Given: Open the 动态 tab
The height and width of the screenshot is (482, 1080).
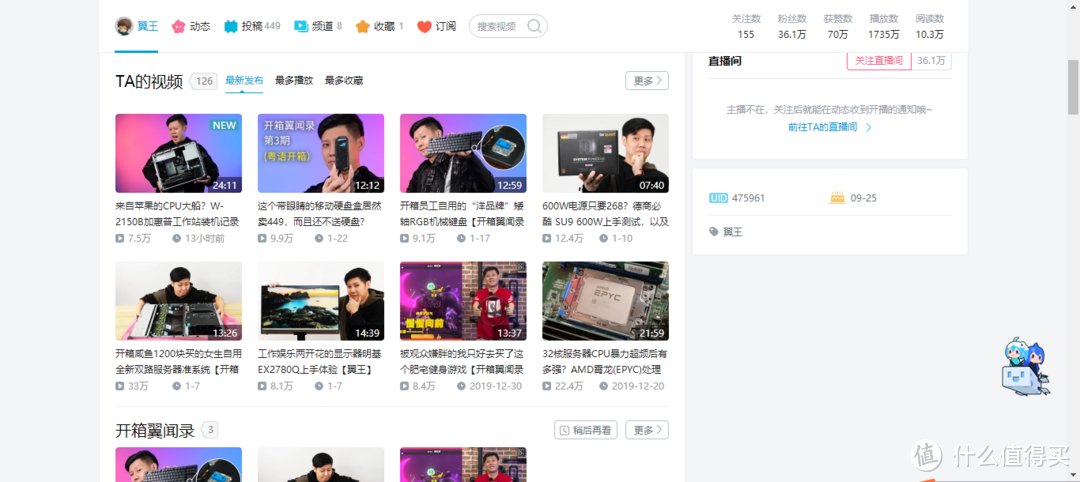Looking at the screenshot, I should (191, 26).
